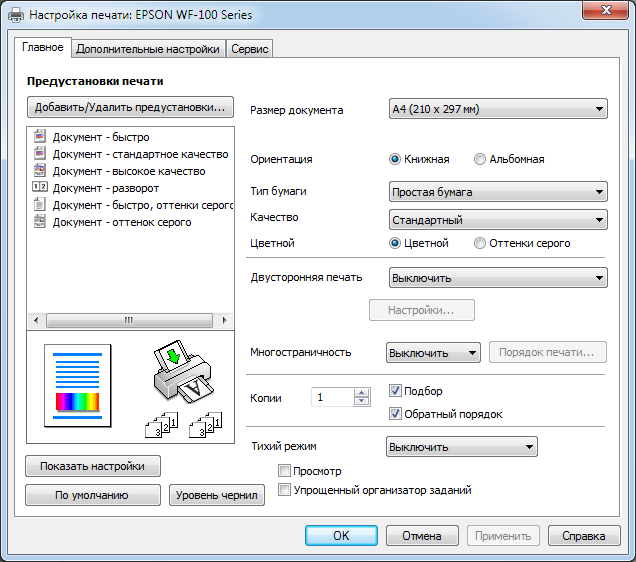Enable Упрощенный организатор заданий checkbox
Viewport: 636px width, 562px height.
tap(284, 490)
